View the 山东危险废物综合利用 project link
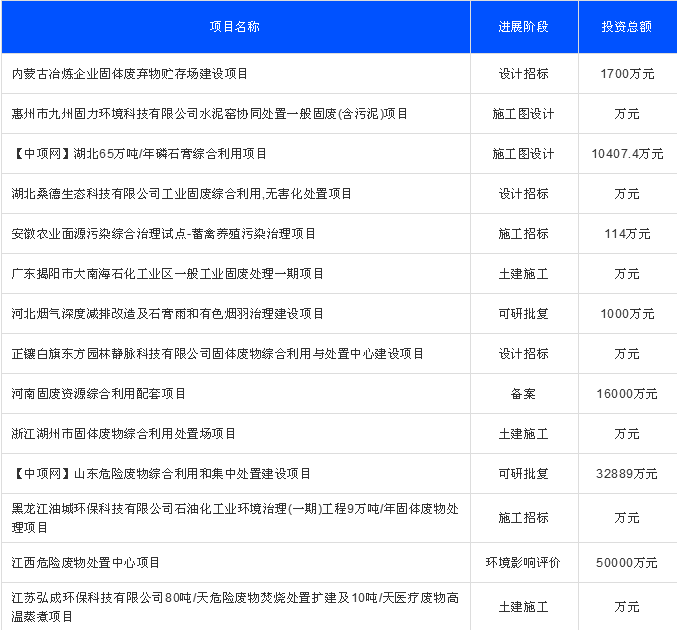This screenshot has width=677, height=630. click(162, 474)
